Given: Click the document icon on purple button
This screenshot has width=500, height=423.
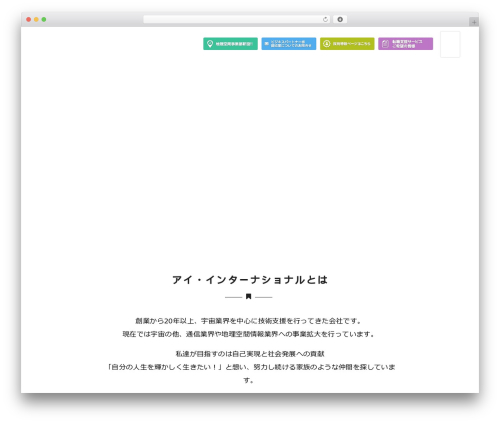Looking at the screenshot, I should (x=385, y=44).
